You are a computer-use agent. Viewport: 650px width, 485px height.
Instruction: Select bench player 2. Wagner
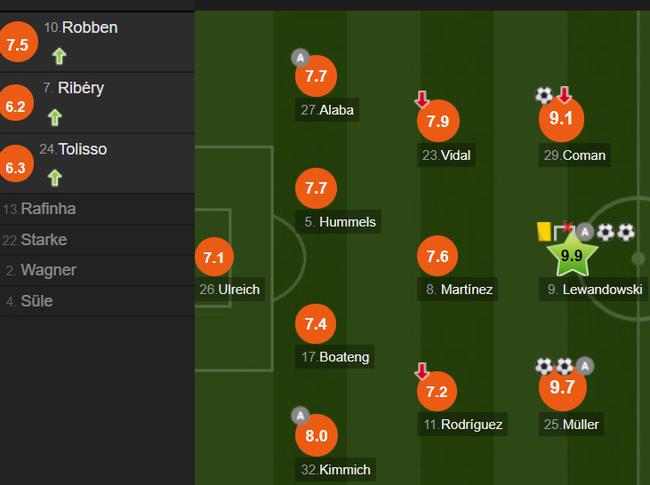pyautogui.click(x=97, y=270)
